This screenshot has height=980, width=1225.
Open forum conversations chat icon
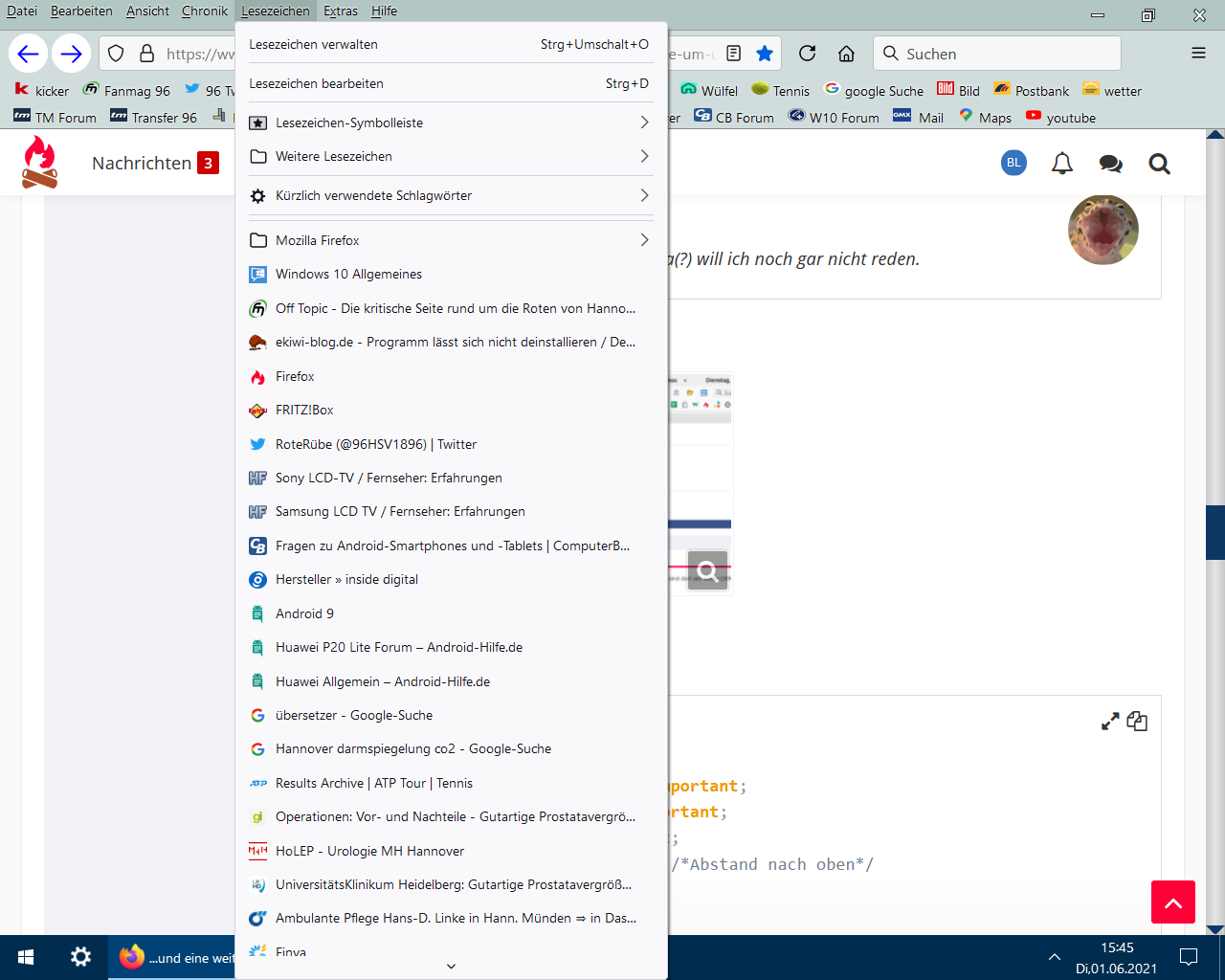coord(1111,164)
